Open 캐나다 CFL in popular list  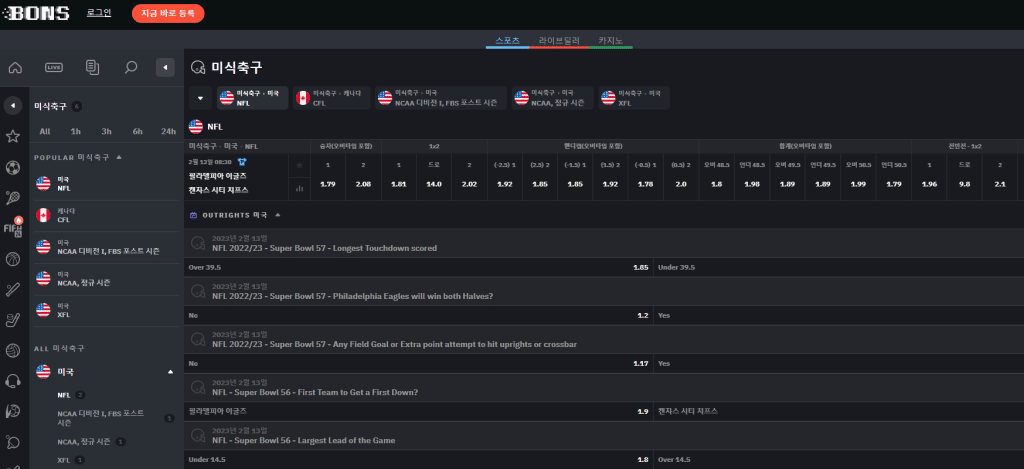tap(104, 216)
